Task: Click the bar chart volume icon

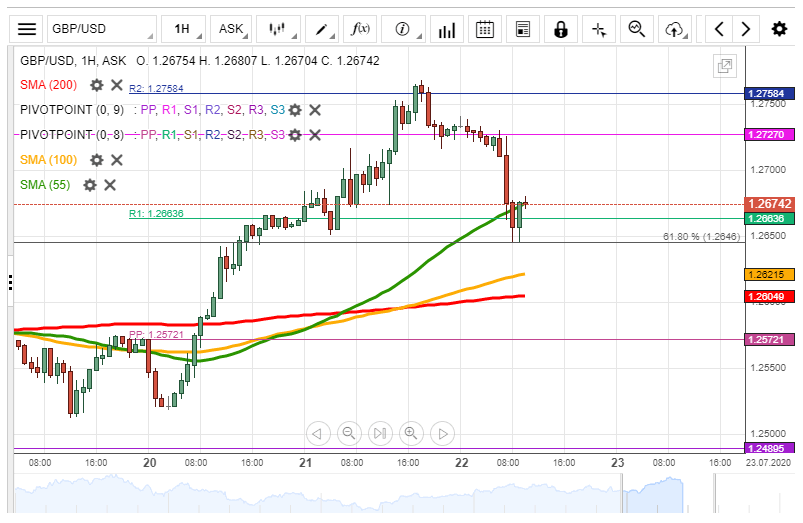Action: click(x=447, y=29)
